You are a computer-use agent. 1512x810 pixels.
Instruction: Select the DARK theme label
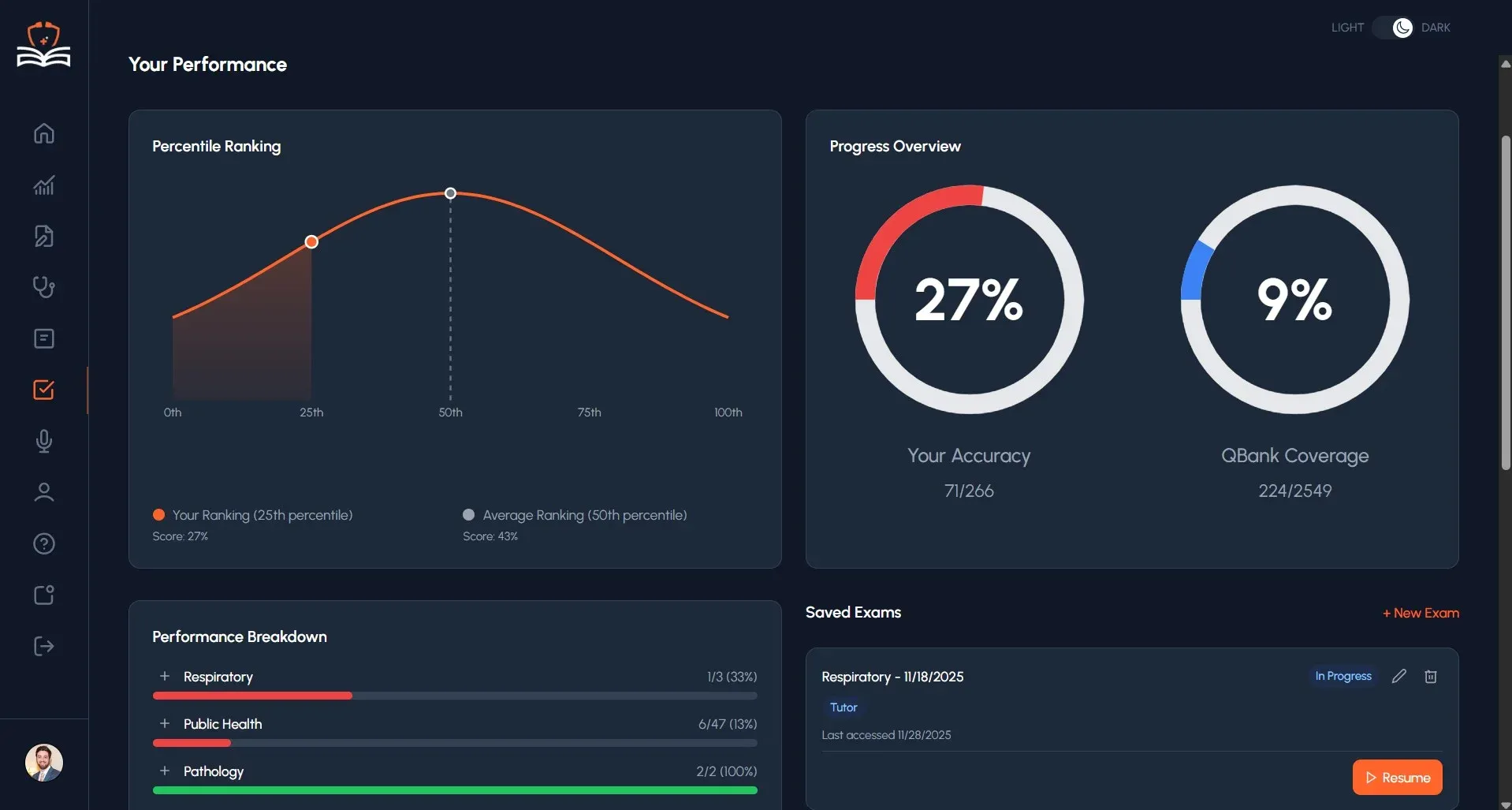click(x=1435, y=28)
